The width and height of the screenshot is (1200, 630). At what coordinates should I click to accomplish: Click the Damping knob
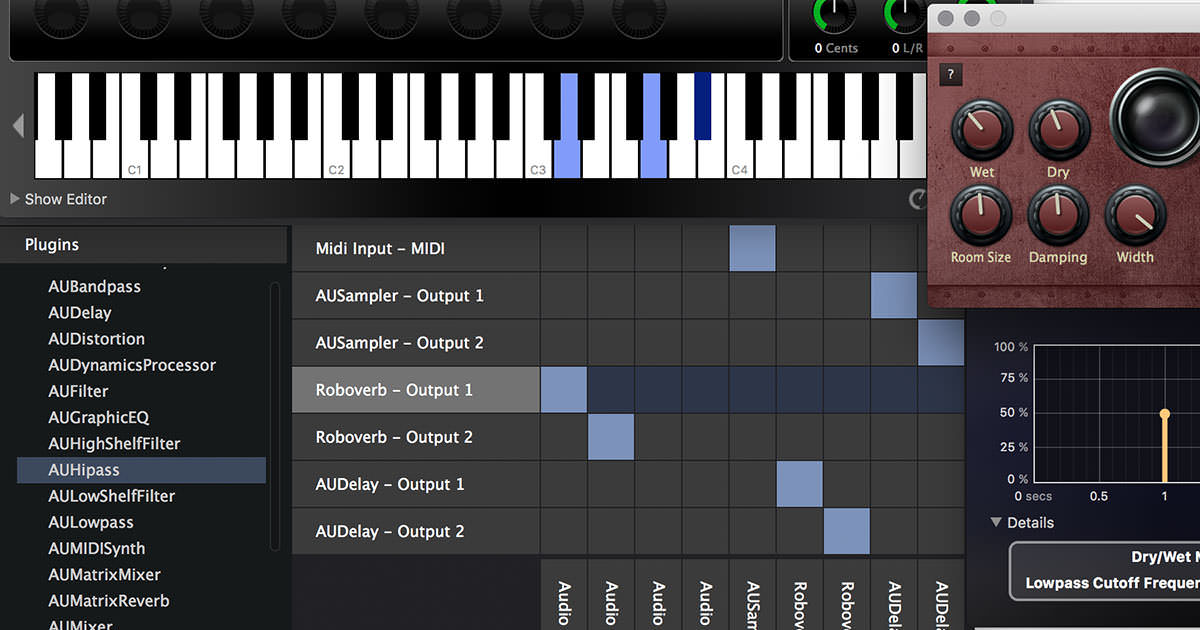click(x=1058, y=215)
